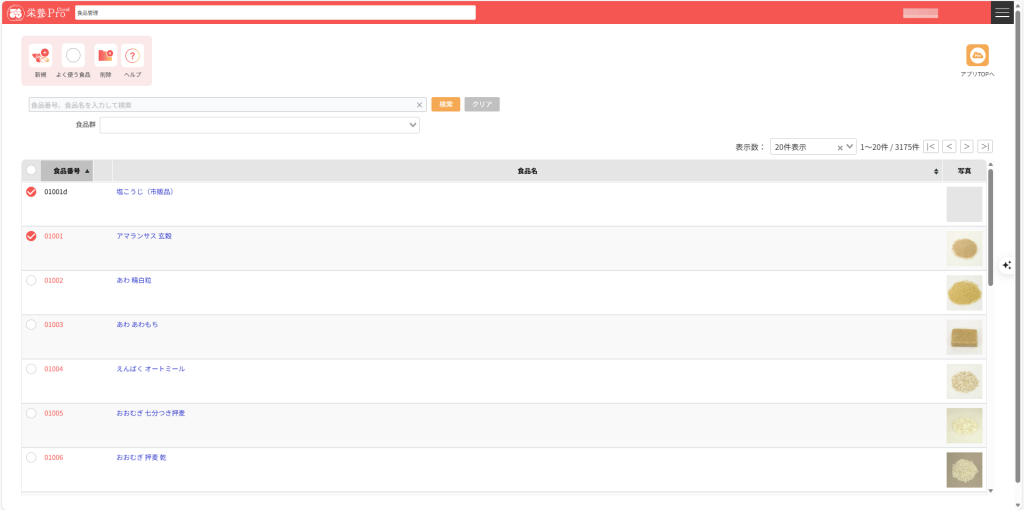Sort by the 食品番号 column header
1024x510 pixels.
(67, 171)
